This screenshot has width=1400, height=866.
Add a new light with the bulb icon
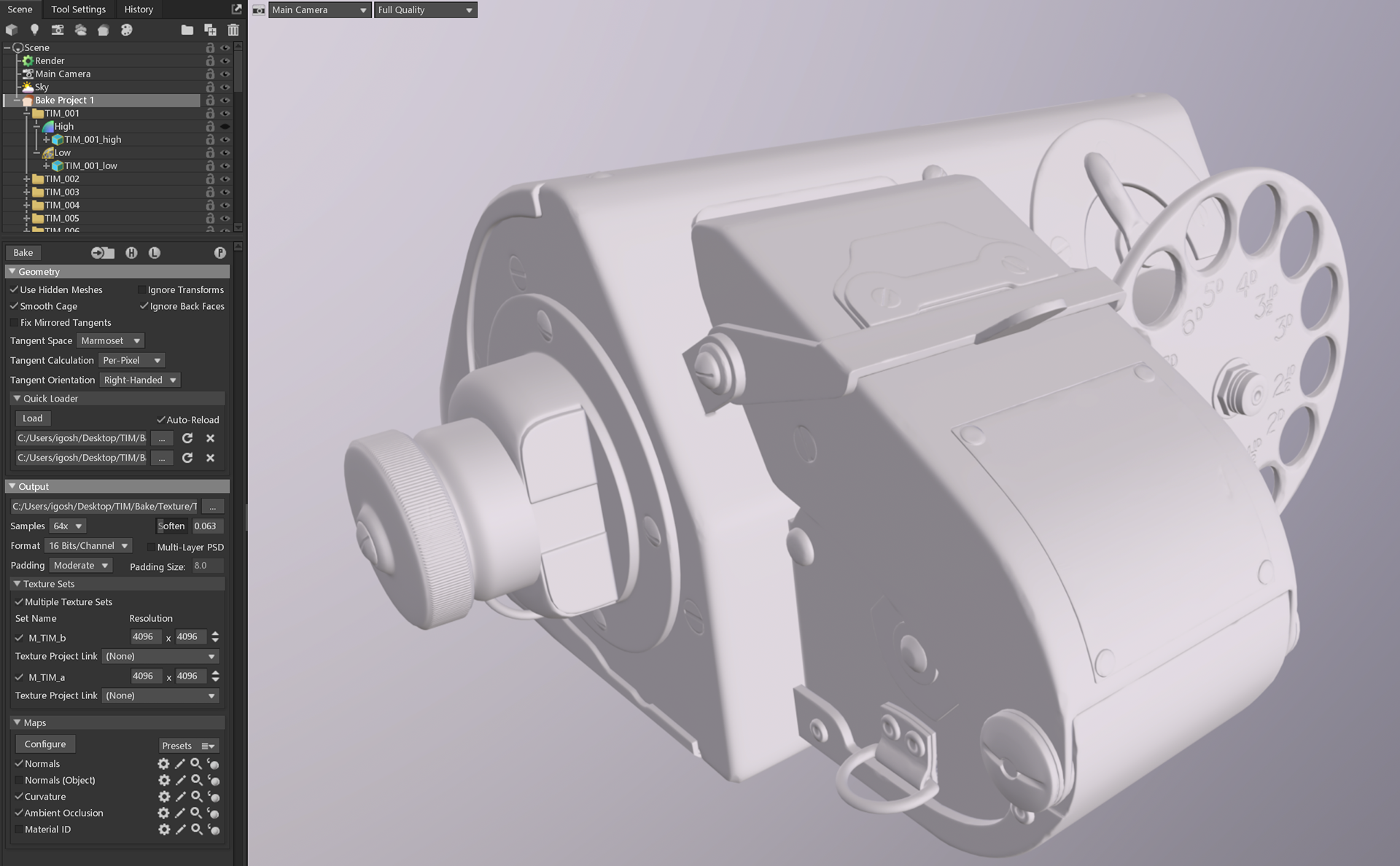tap(34, 30)
